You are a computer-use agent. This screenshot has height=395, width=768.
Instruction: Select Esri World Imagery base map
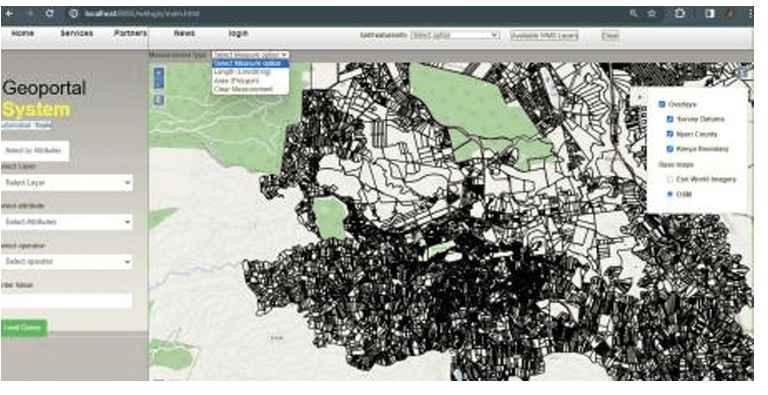click(670, 179)
